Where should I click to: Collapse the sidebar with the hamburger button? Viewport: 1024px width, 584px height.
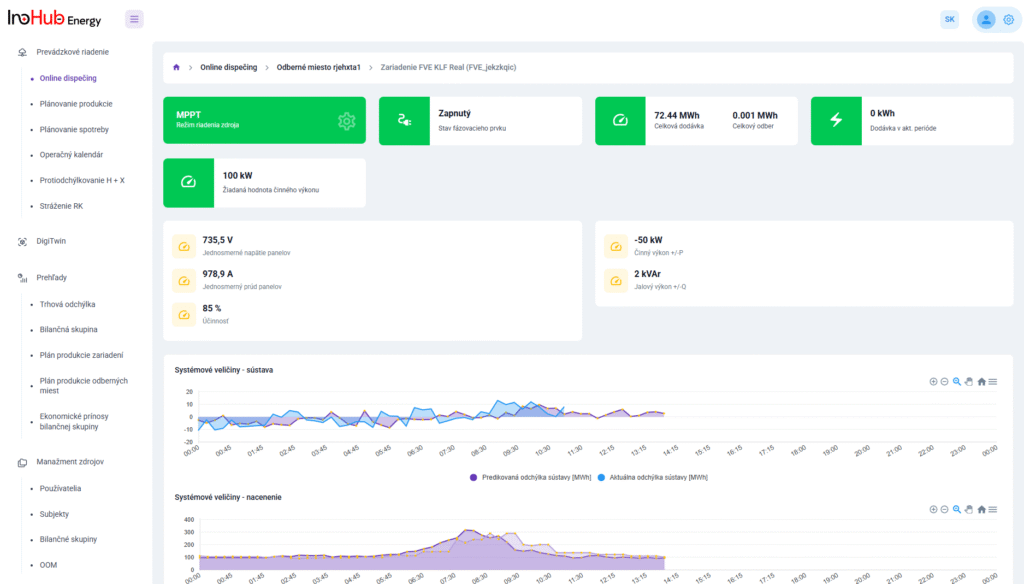(134, 19)
